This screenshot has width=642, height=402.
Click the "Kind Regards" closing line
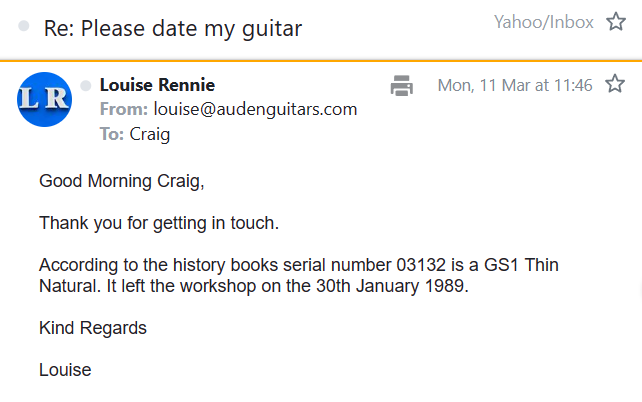(92, 328)
